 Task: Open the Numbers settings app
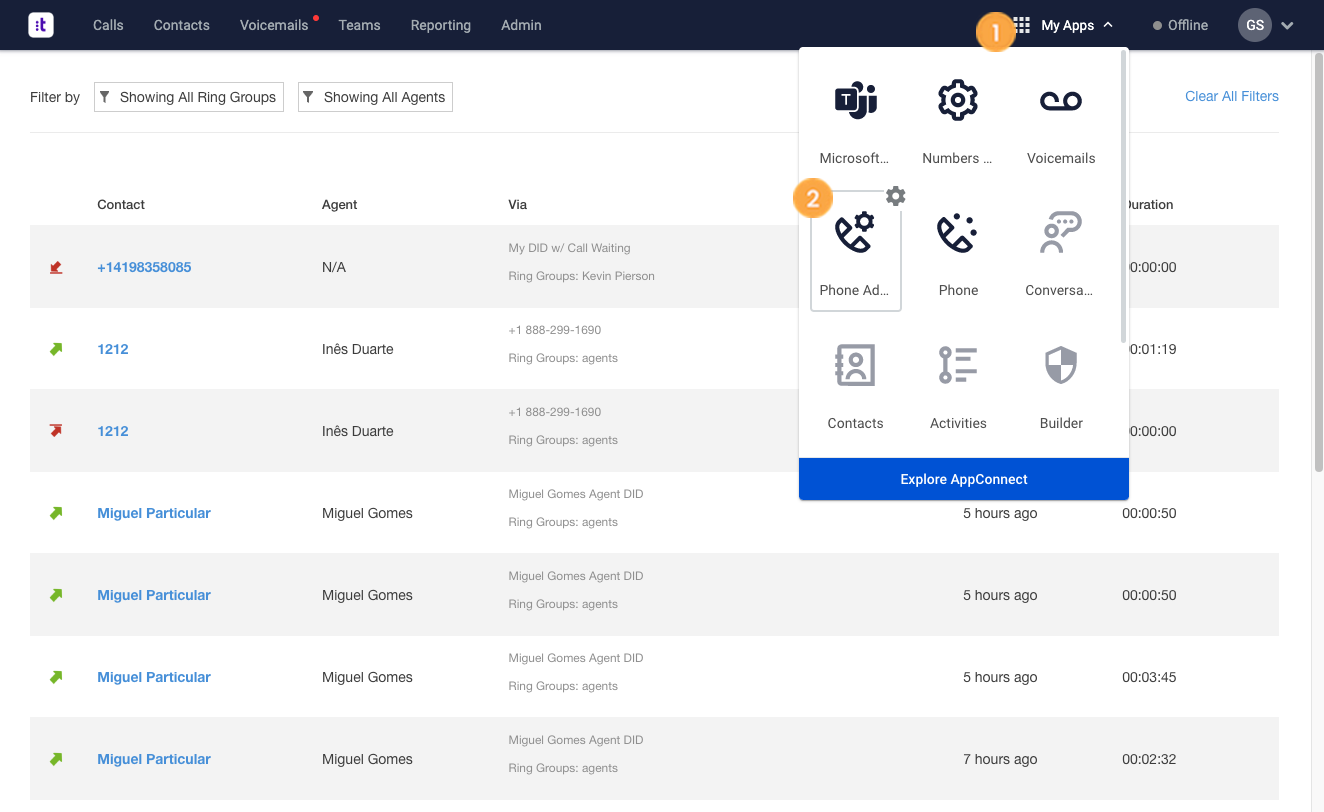958,120
